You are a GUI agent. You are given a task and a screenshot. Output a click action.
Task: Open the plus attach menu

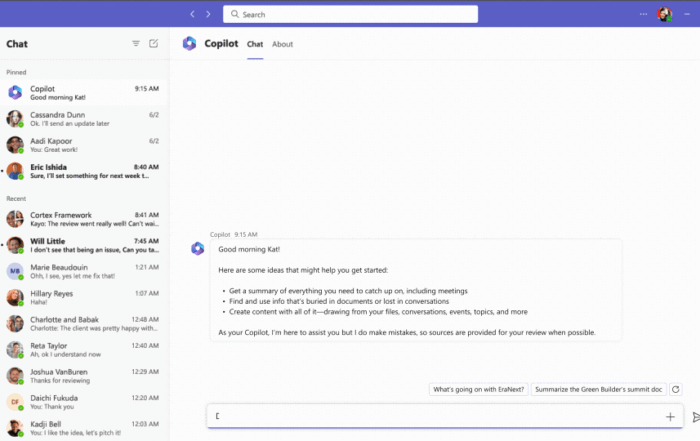click(x=670, y=416)
